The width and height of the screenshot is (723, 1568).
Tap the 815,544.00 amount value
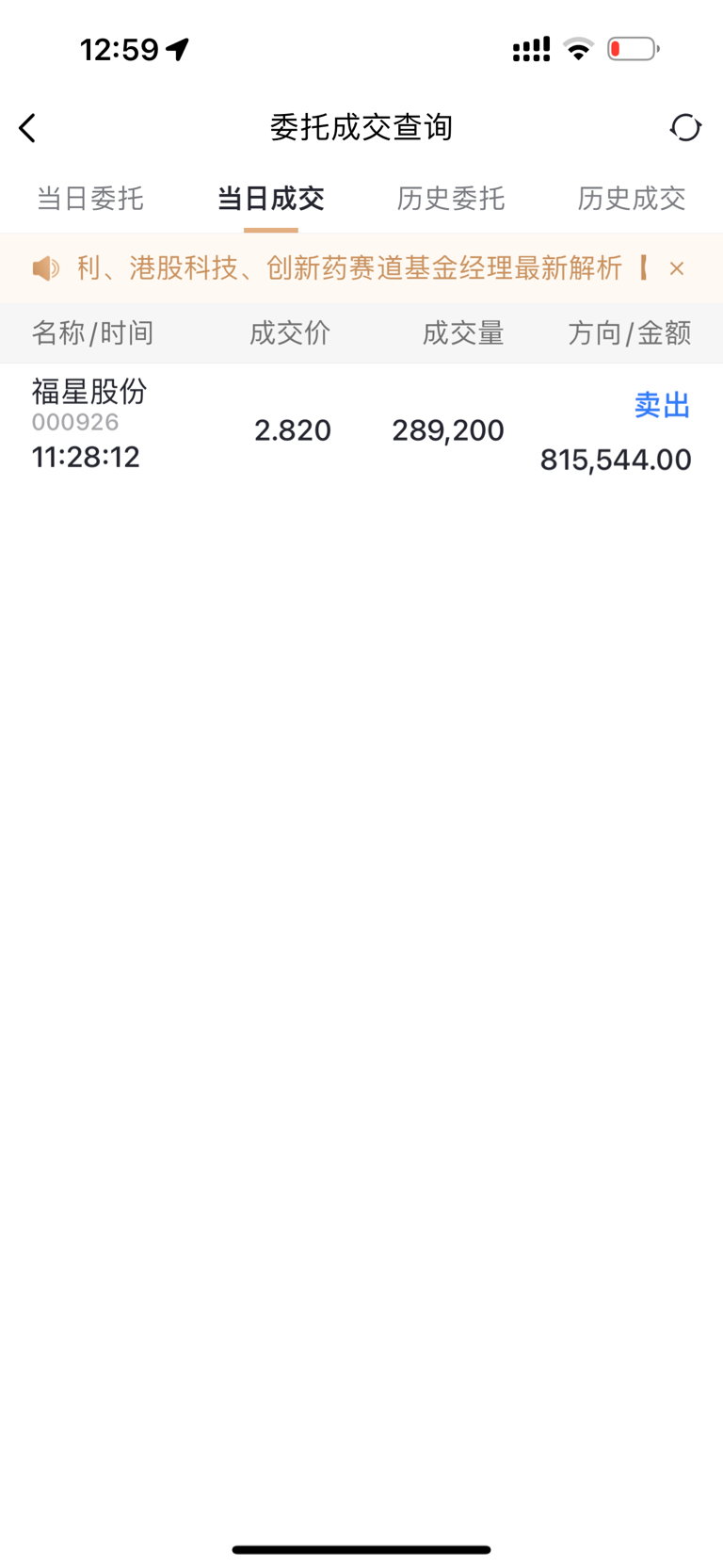[616, 460]
